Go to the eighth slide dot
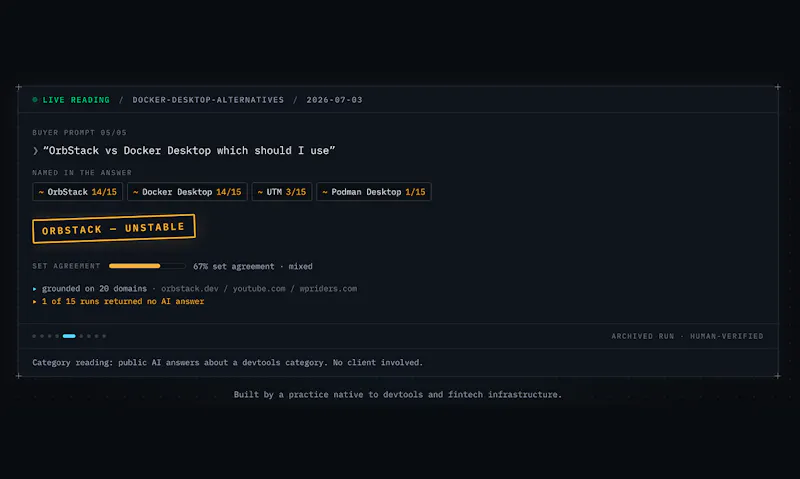This screenshot has height=479, width=800. (x=96, y=336)
